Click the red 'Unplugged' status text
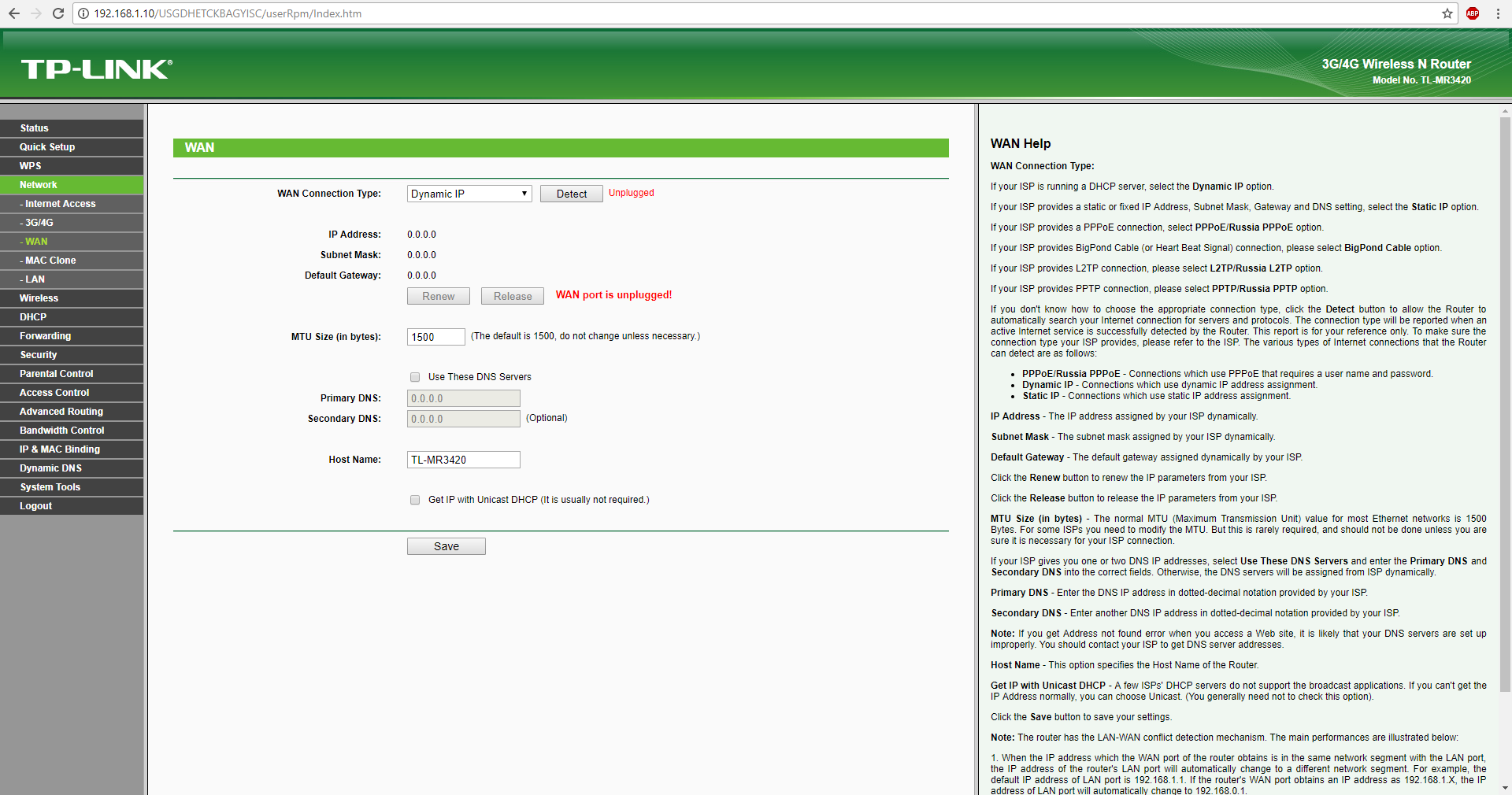Viewport: 1512px width, 795px height. 632,193
